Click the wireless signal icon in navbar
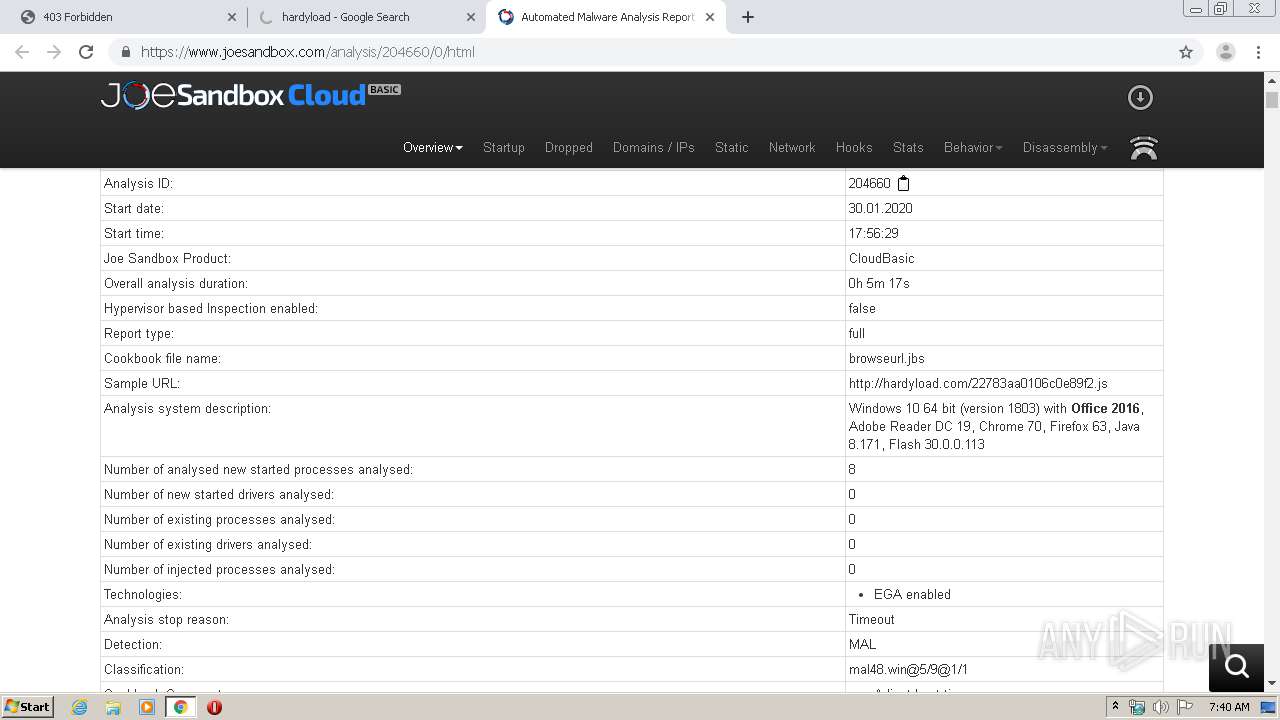This screenshot has height=720, width=1280. point(1143,148)
